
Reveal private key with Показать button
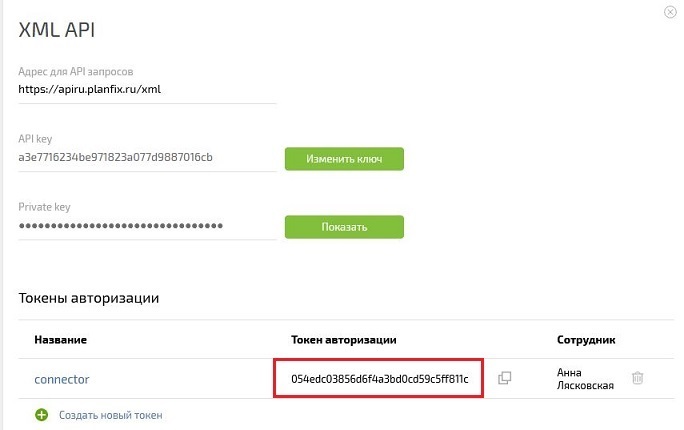point(344,227)
